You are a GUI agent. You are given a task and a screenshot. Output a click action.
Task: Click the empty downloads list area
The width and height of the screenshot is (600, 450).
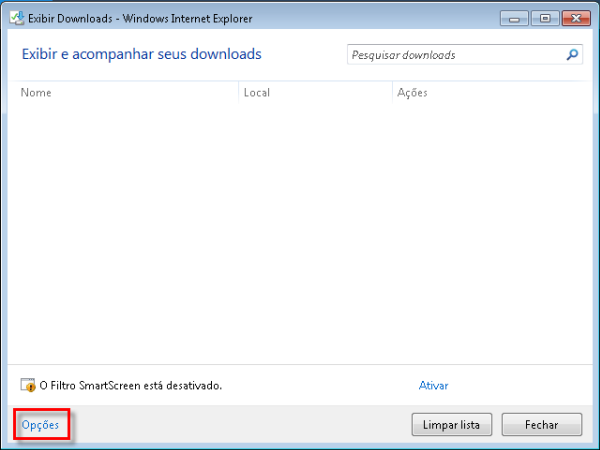pos(300,230)
